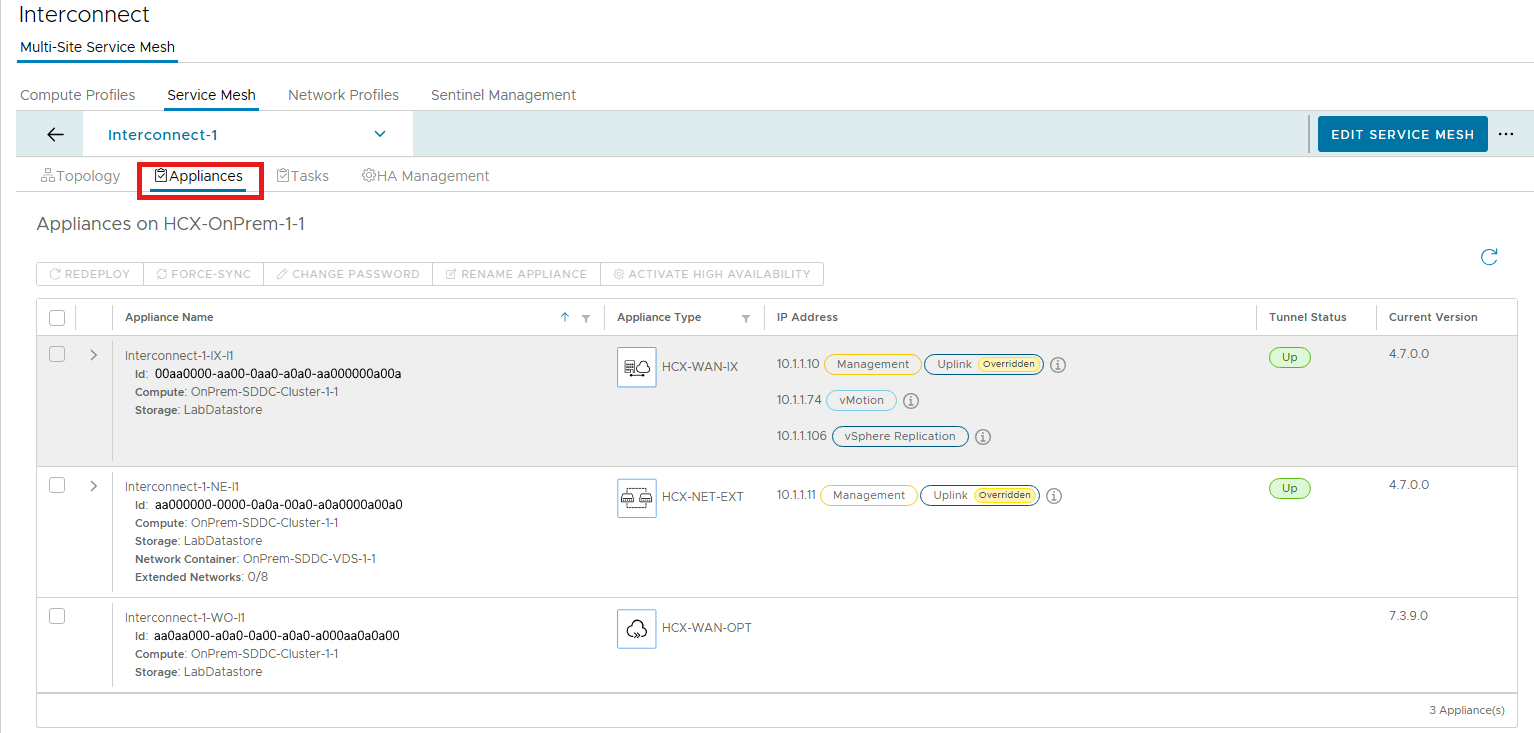Click the Up tunnel status for HCX-WAN-IX
Image resolution: width=1534 pixels, height=733 pixels.
coord(1290,357)
